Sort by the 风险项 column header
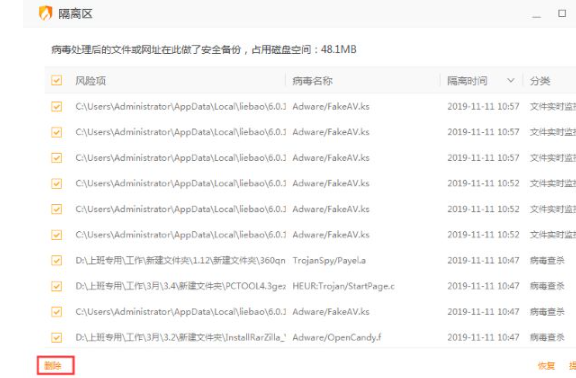Viewport: 576px width, 378px height. [x=91, y=81]
